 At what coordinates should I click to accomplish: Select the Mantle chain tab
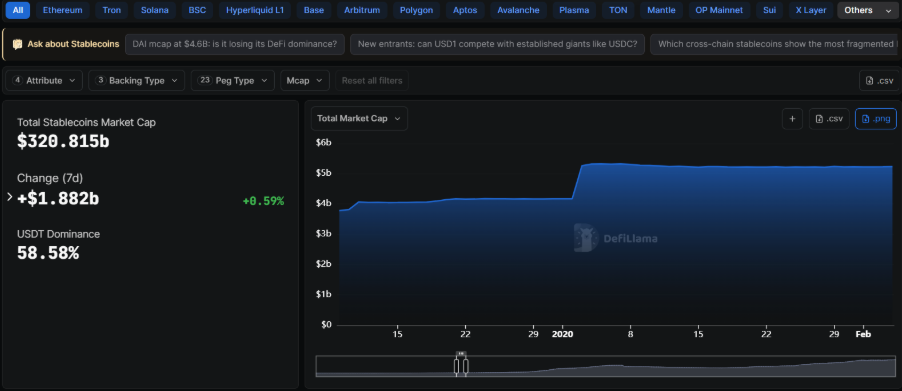pos(661,10)
